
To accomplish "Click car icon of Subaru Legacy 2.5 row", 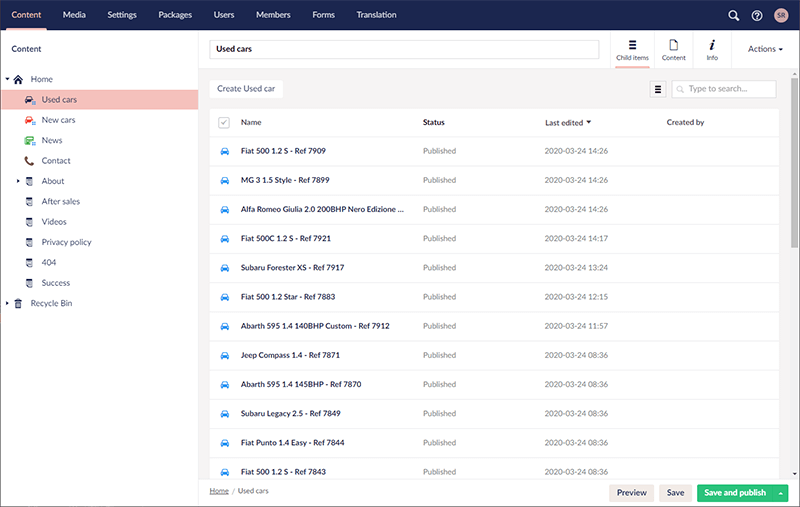I will pos(224,414).
